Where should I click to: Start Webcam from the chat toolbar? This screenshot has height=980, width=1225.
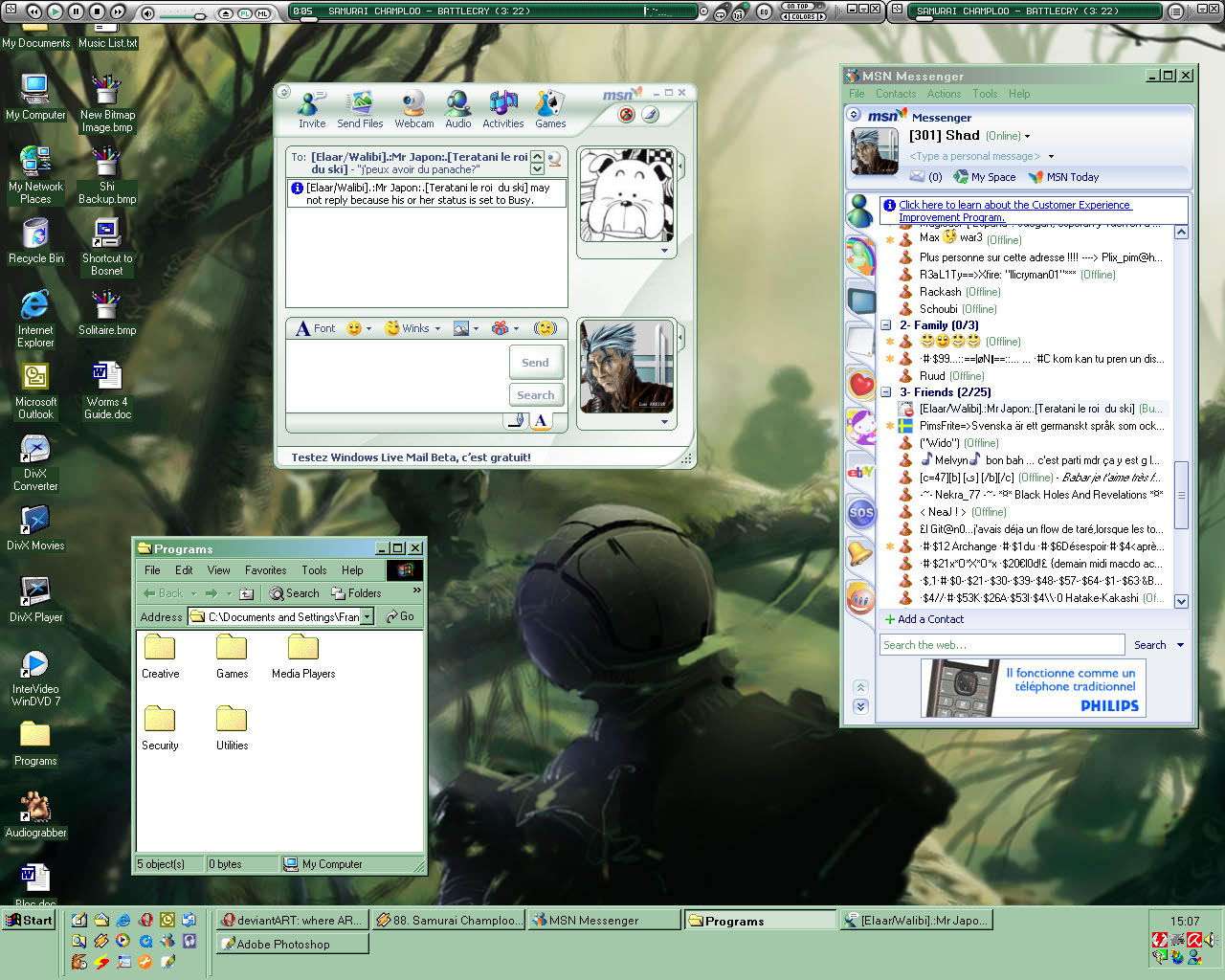413,109
